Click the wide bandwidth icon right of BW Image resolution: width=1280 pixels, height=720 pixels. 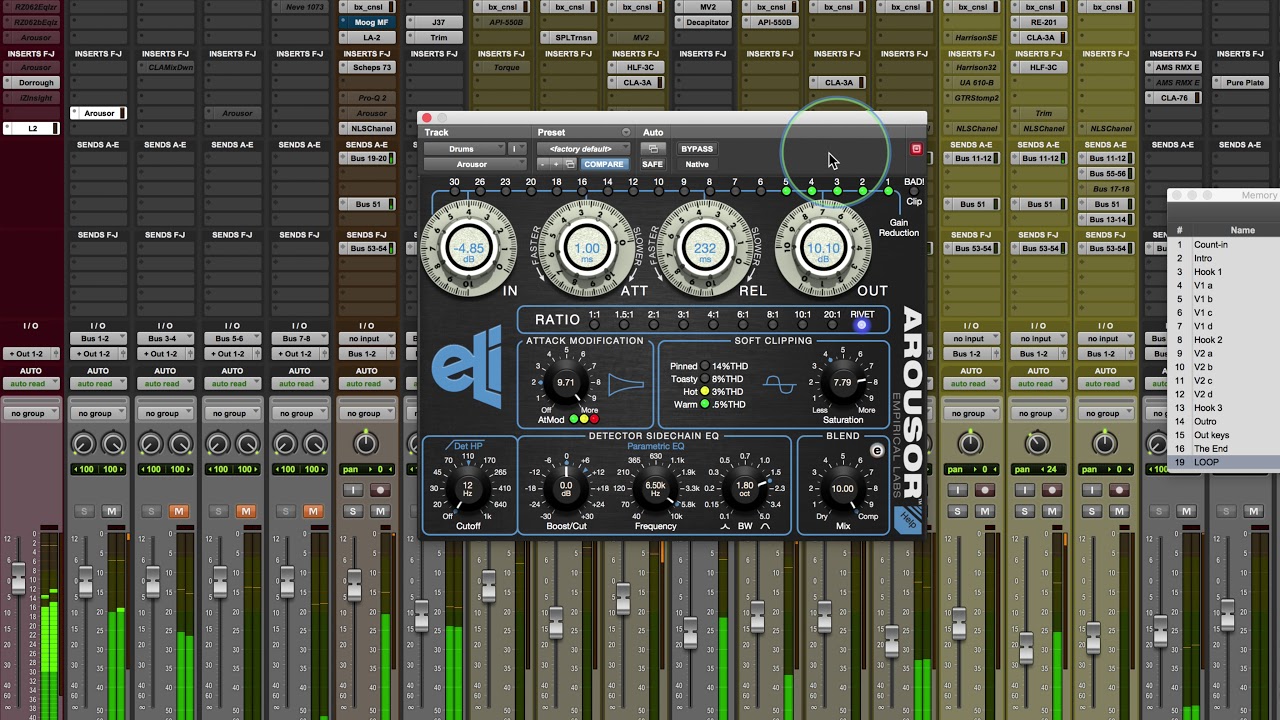point(764,526)
